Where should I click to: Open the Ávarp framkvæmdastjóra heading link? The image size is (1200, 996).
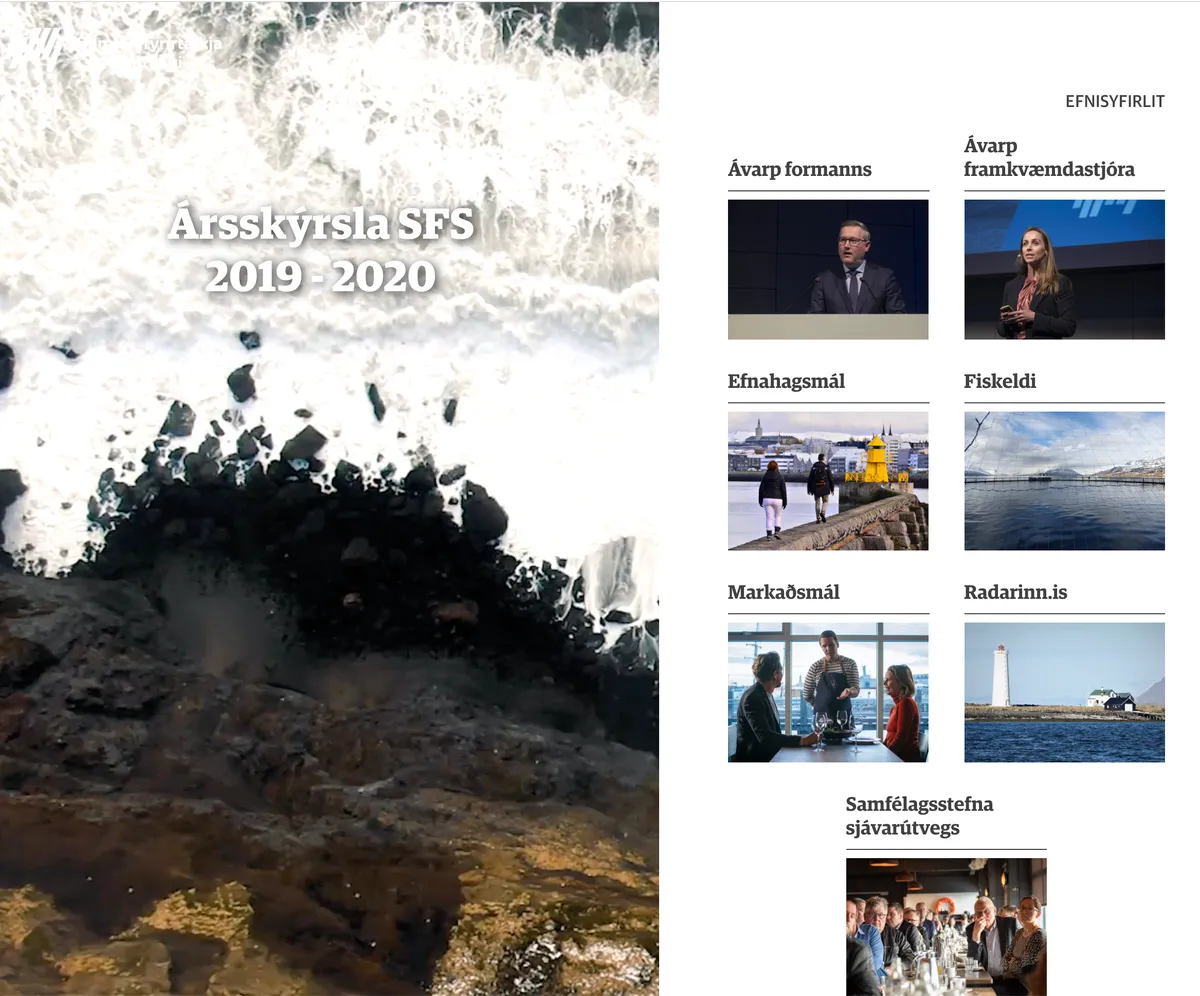point(1049,157)
